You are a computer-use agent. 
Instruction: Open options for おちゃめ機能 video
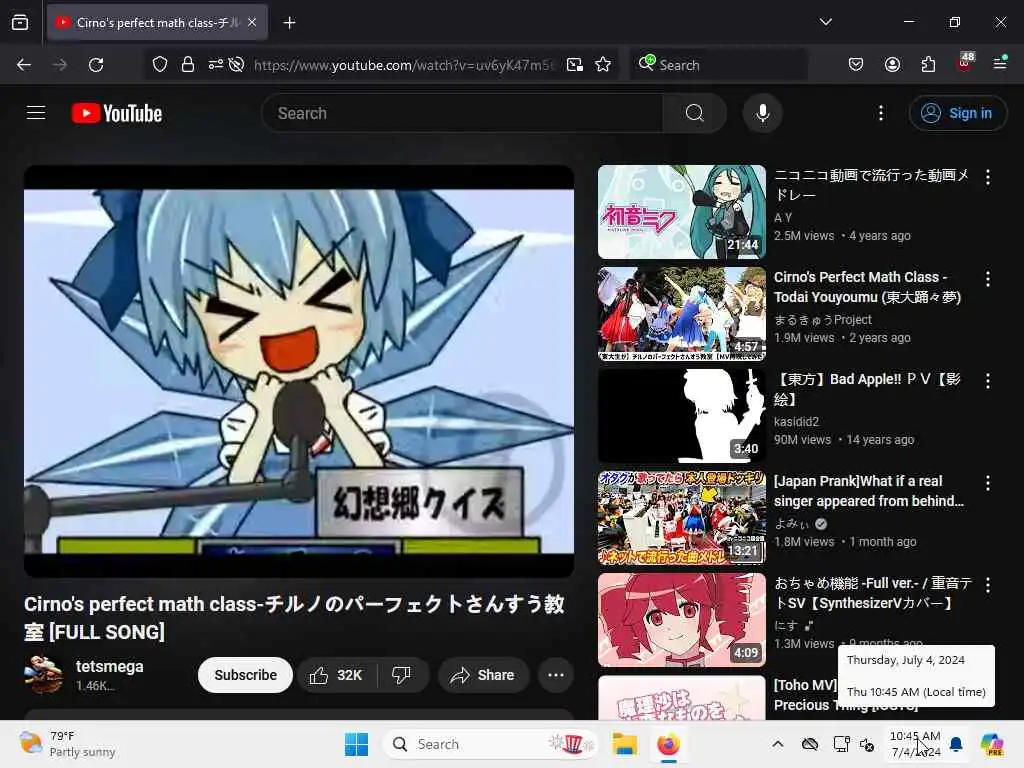coord(987,585)
